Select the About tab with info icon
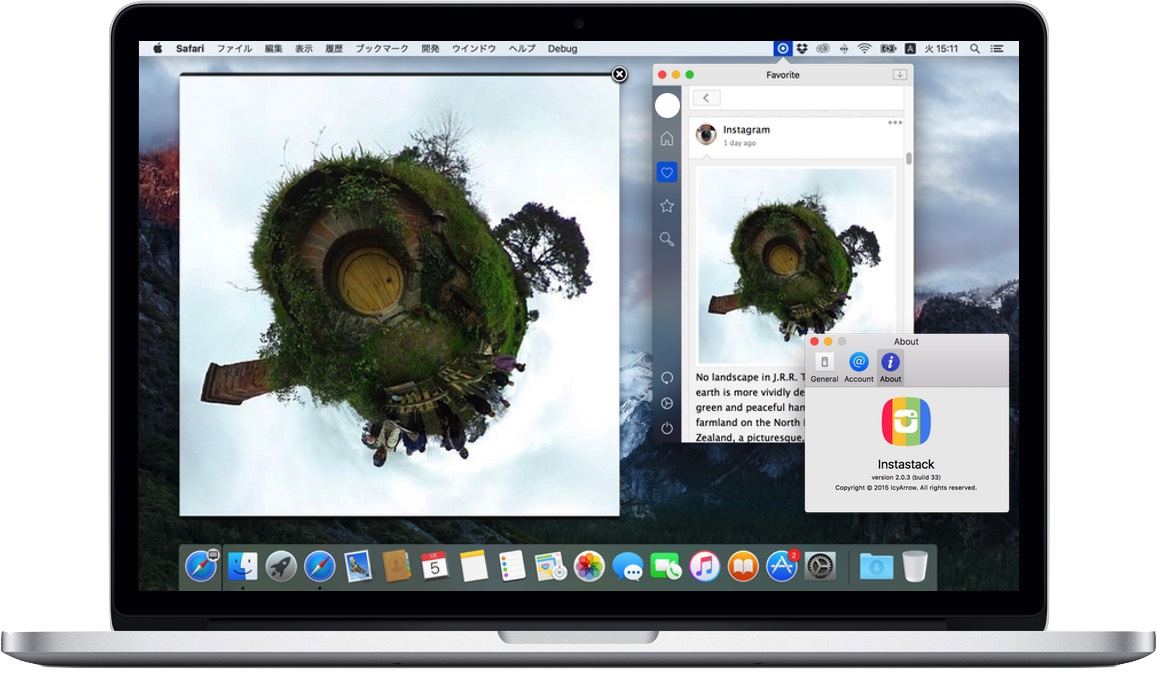This screenshot has height=677, width=1157. pos(891,368)
